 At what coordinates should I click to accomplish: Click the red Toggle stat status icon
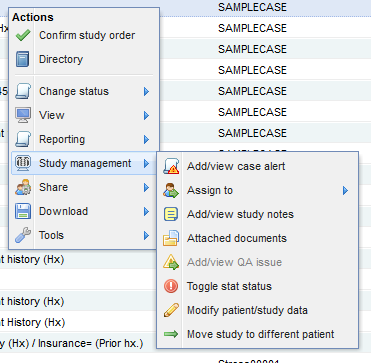click(171, 286)
